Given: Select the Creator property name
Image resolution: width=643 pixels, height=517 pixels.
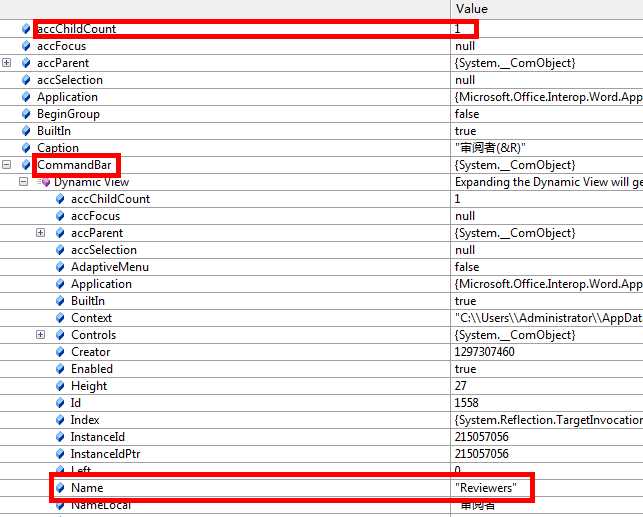Looking at the screenshot, I should point(91,352).
